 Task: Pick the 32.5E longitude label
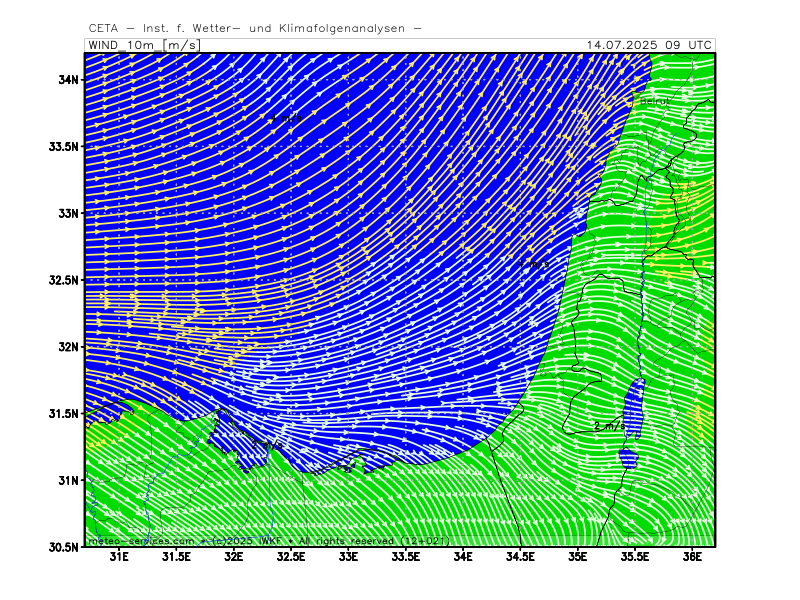pyautogui.click(x=291, y=557)
